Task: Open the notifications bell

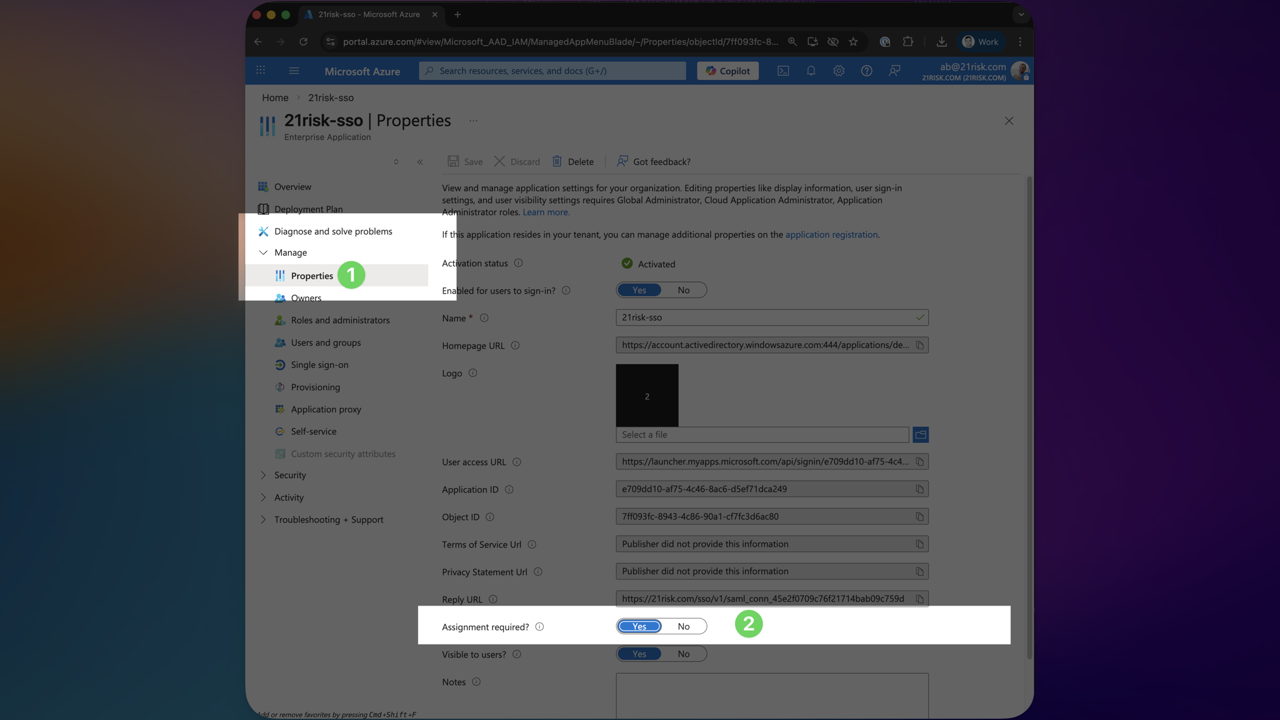Action: coord(811,70)
